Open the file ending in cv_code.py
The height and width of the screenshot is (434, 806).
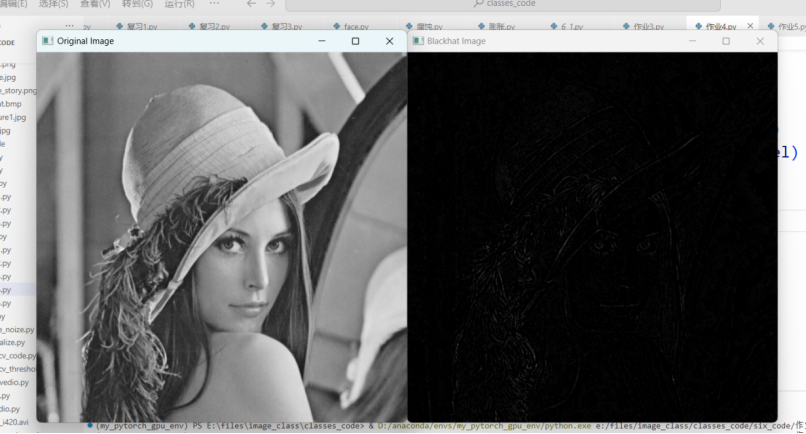pyautogui.click(x=18, y=356)
